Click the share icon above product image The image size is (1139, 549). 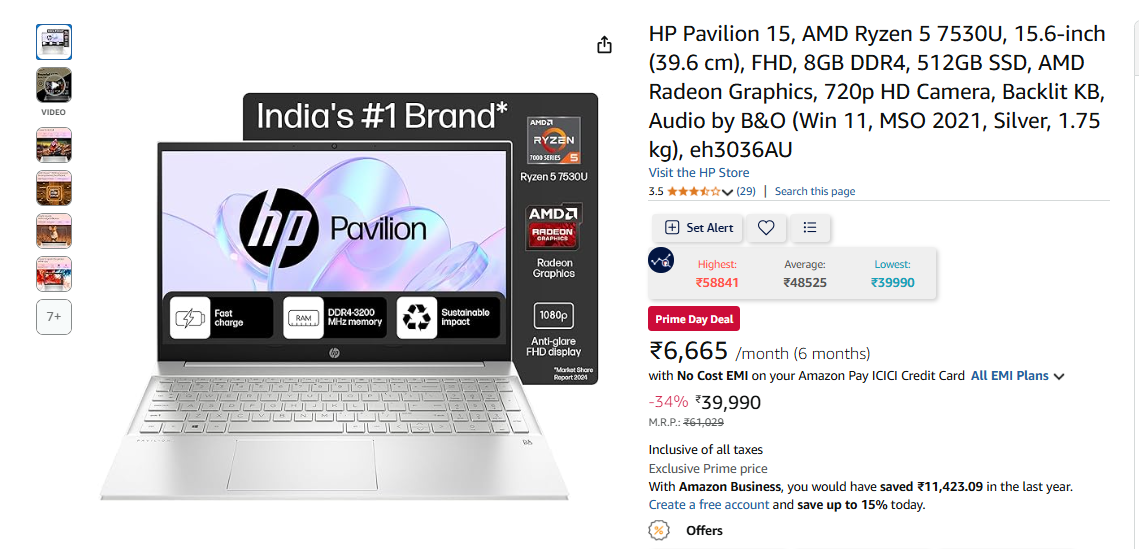point(604,45)
